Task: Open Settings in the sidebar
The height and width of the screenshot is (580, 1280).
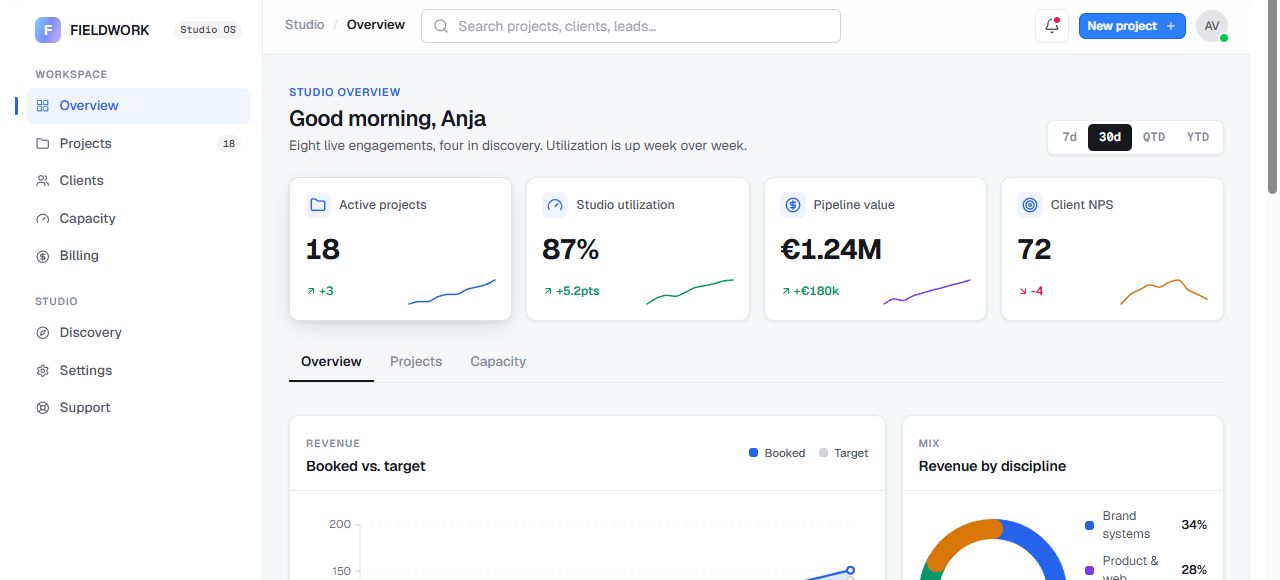Action: tap(138, 370)
